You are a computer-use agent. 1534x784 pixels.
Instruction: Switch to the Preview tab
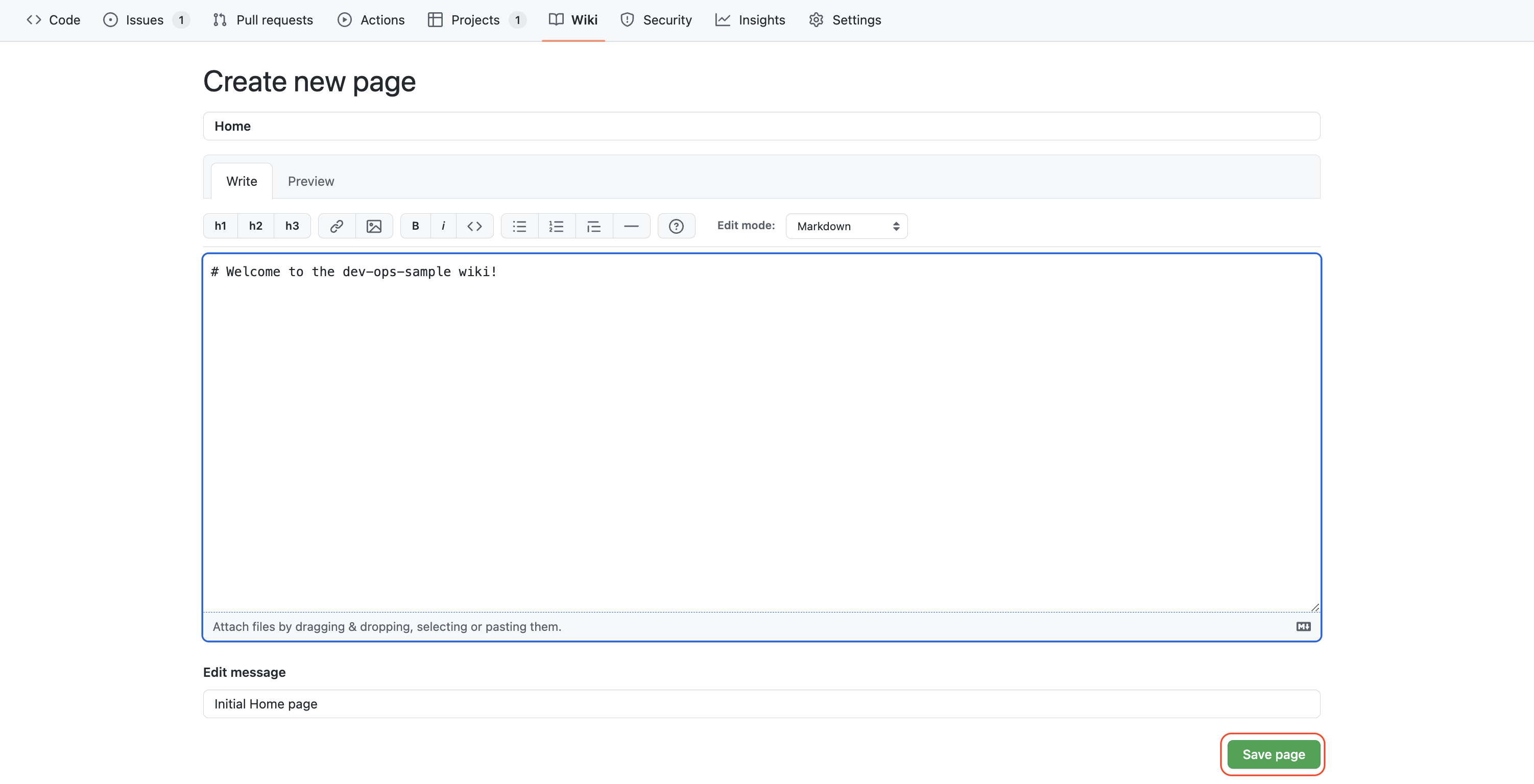coord(311,181)
